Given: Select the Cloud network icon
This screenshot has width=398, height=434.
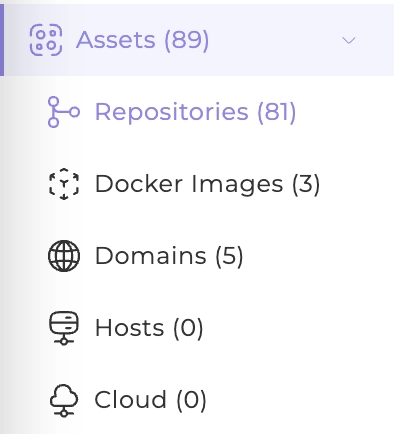Looking at the screenshot, I should coord(64,400).
